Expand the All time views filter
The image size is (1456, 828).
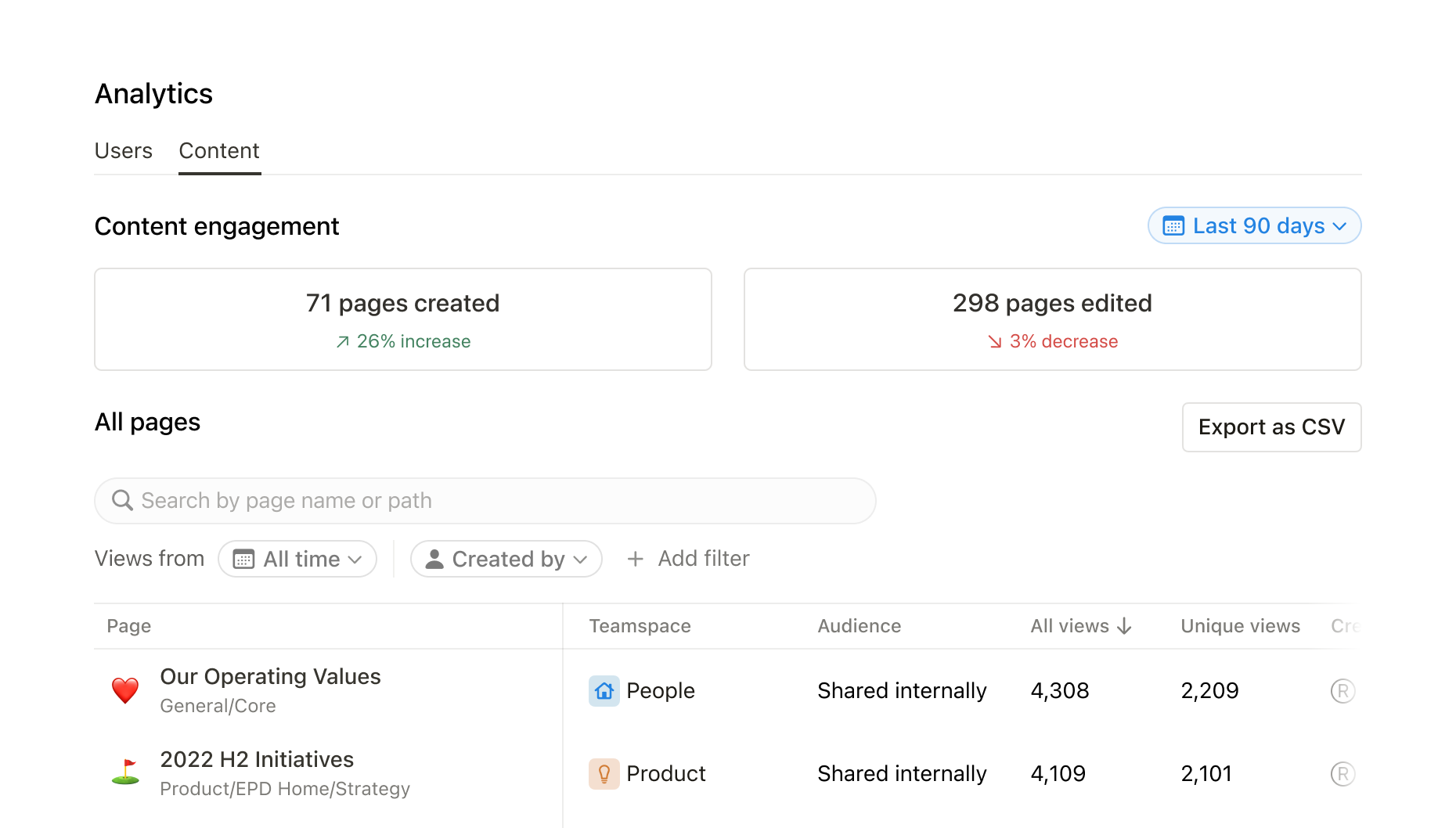[x=297, y=559]
